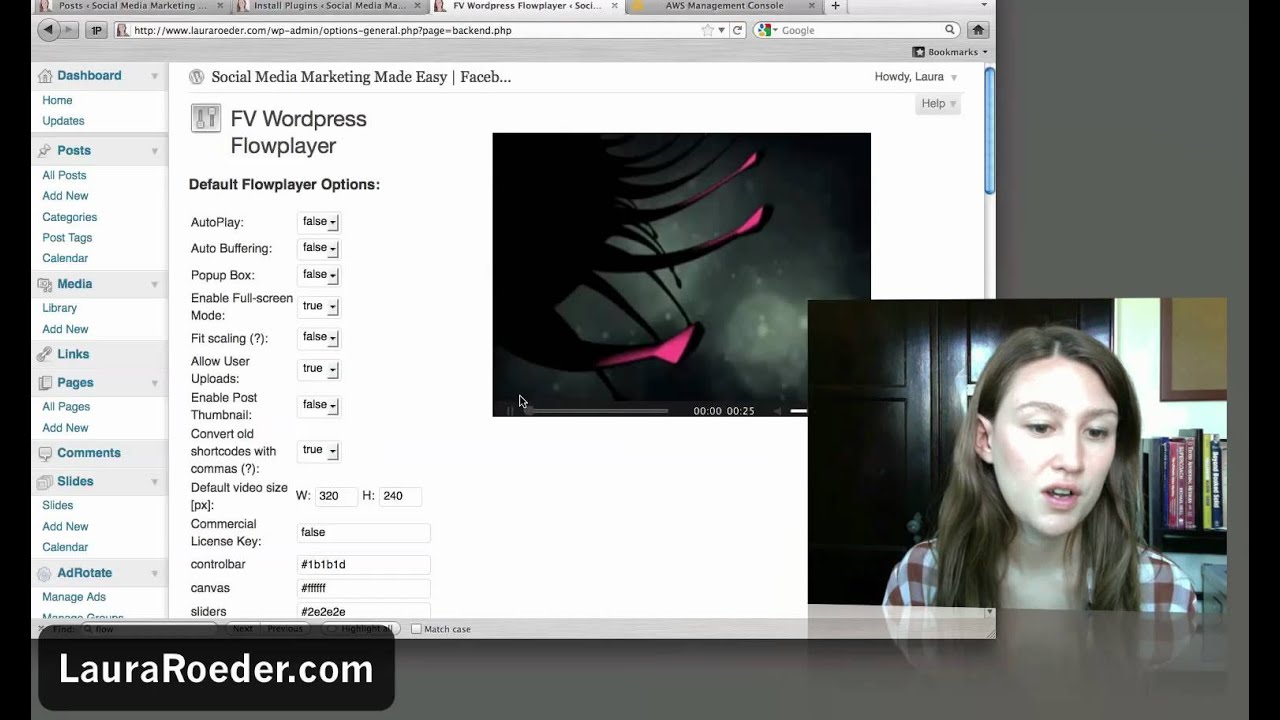Toggle the Match case checkbox
The height and width of the screenshot is (720, 1280).
pos(416,629)
